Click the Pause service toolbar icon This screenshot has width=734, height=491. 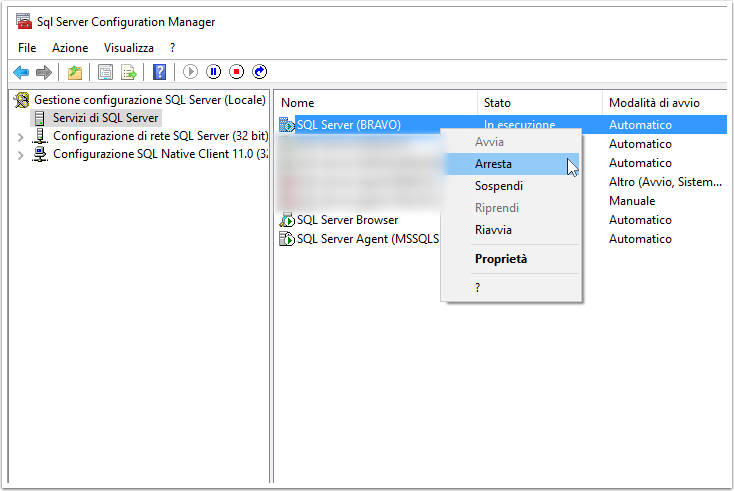(x=213, y=72)
